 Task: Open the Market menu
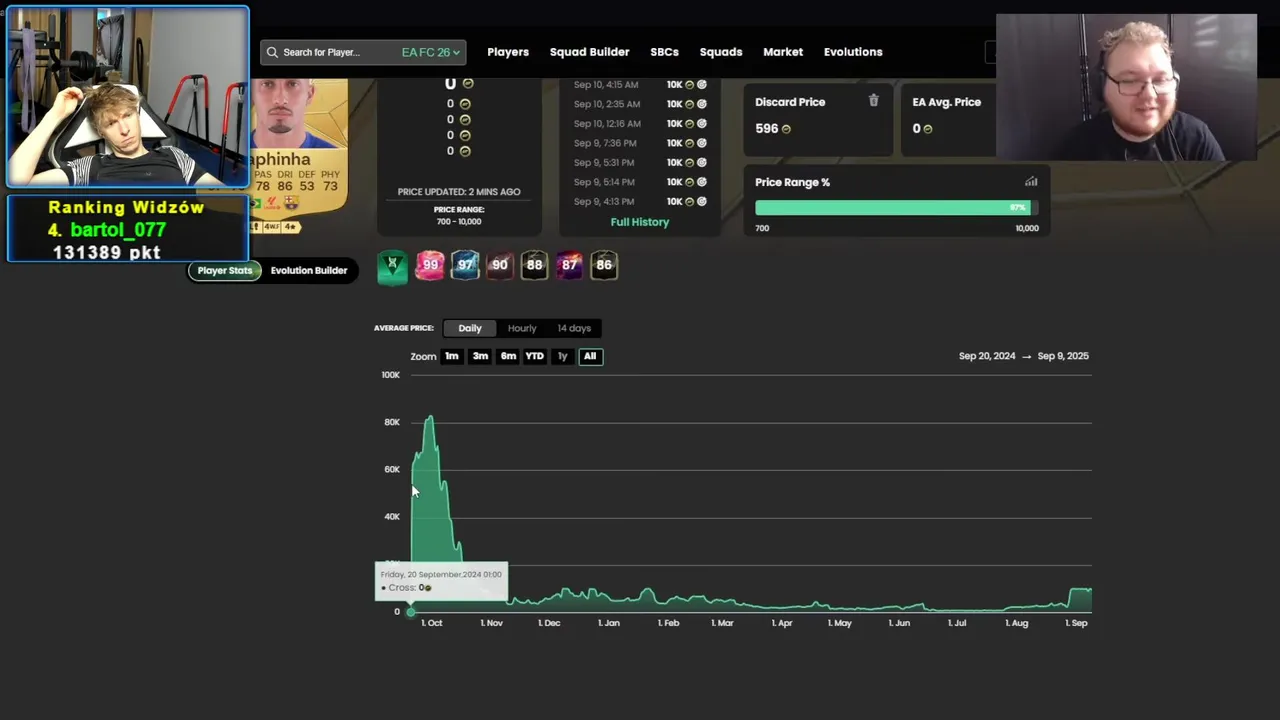[783, 52]
